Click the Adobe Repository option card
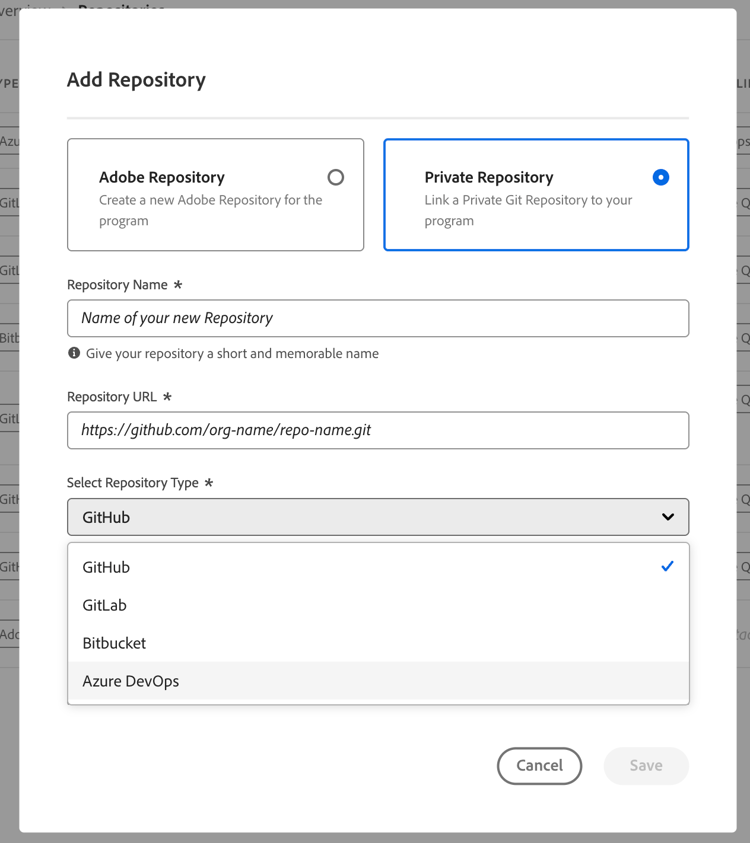 point(215,195)
